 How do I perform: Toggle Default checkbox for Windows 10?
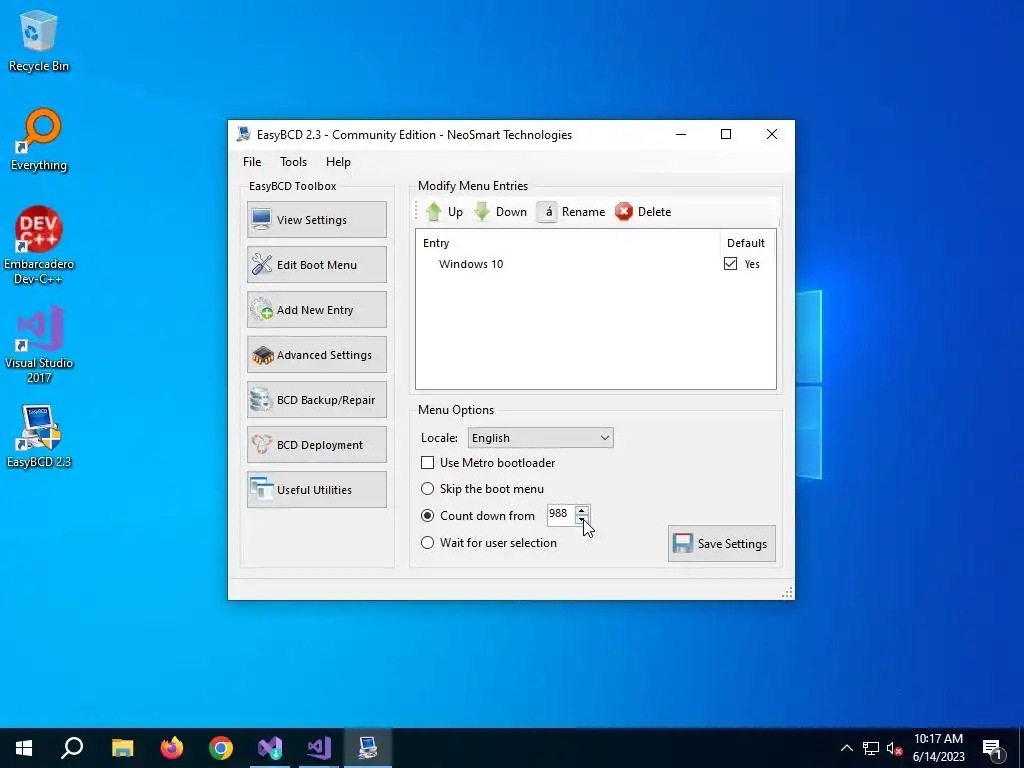tap(730, 264)
